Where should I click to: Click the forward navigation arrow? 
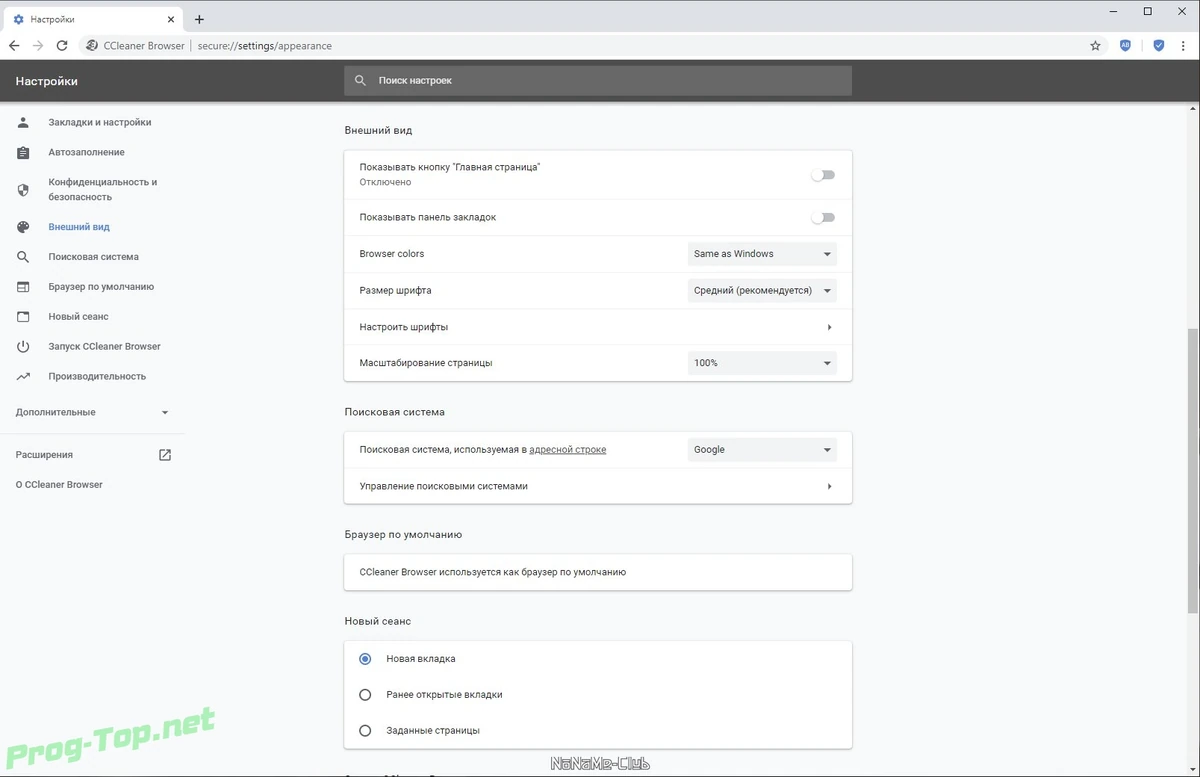point(38,46)
